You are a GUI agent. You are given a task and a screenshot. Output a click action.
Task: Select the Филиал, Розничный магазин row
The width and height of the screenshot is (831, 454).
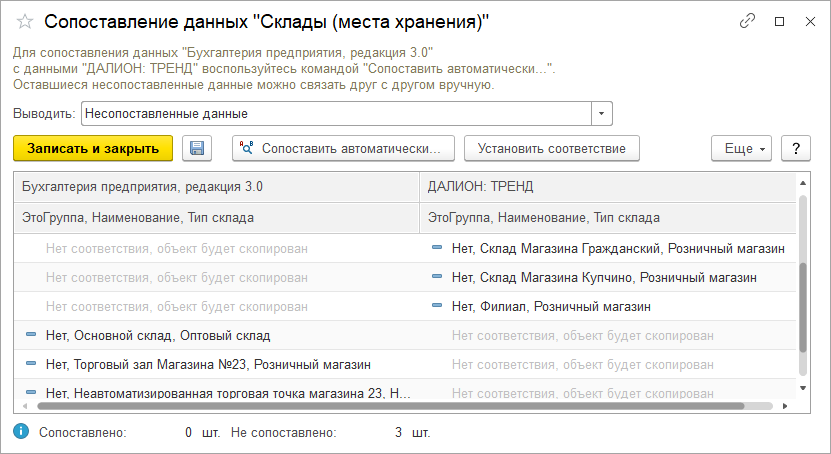[x=551, y=306]
